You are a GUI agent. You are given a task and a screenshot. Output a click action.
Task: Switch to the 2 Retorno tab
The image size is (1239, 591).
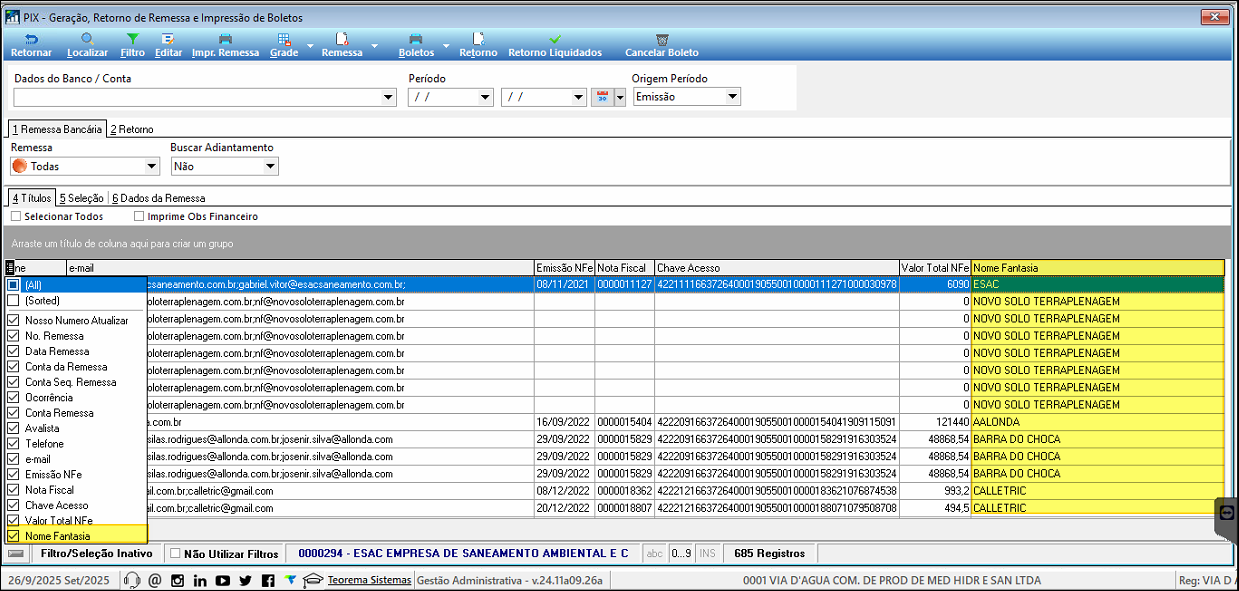tap(132, 129)
